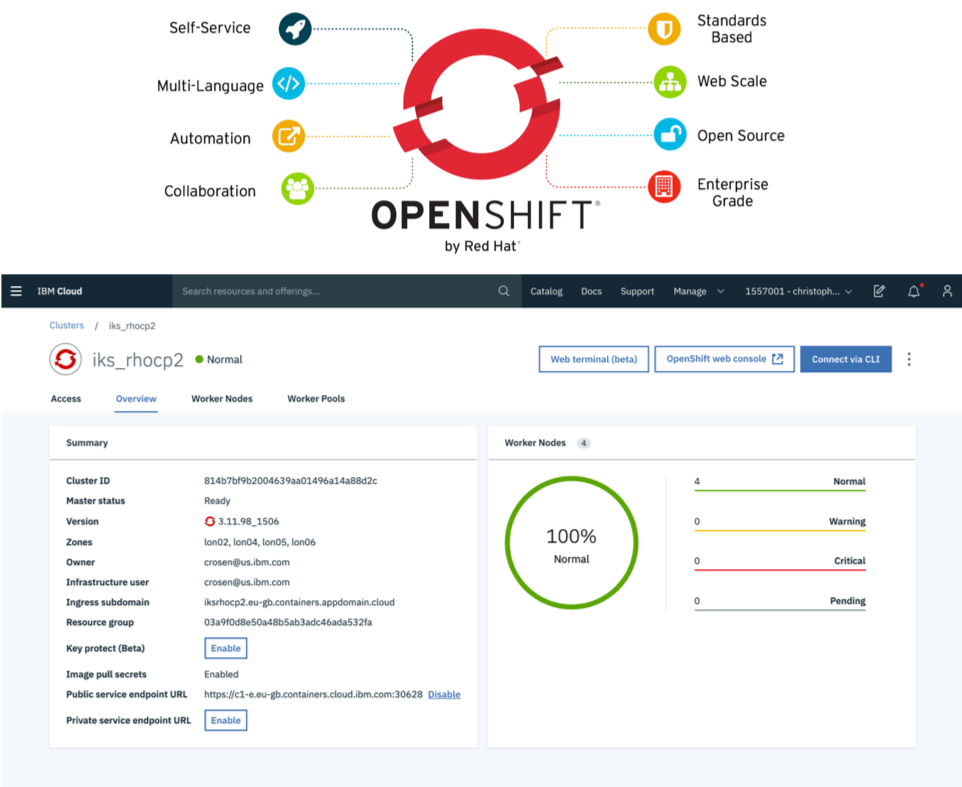Click the Standards Based shield icon

tap(664, 28)
